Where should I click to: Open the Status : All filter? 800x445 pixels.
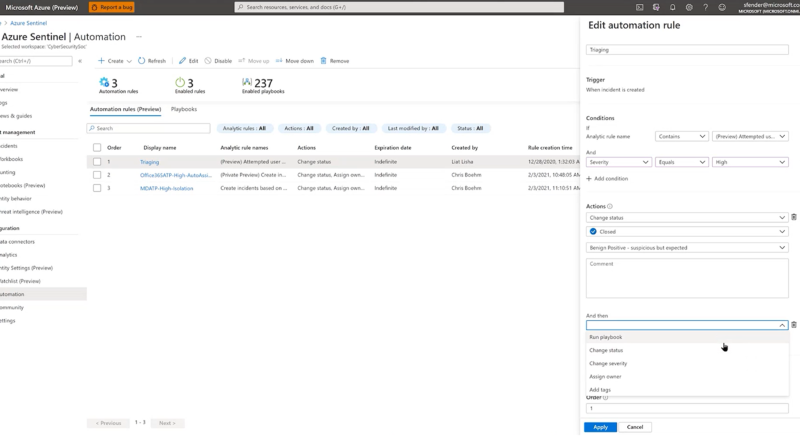click(x=470, y=129)
